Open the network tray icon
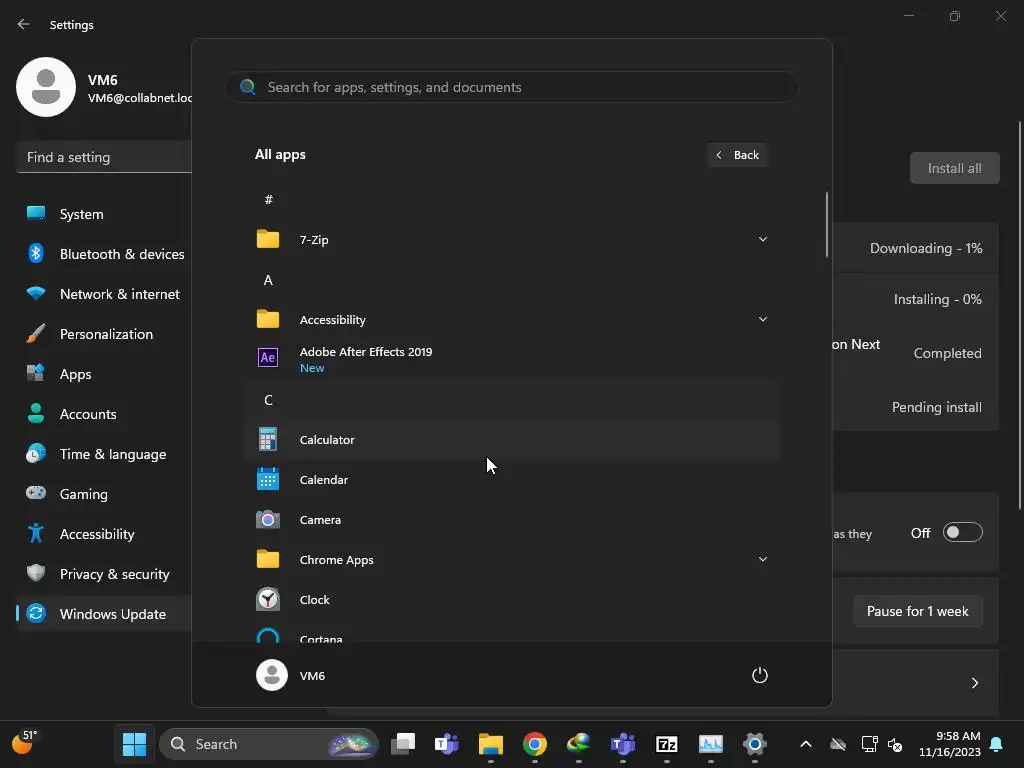 (869, 744)
